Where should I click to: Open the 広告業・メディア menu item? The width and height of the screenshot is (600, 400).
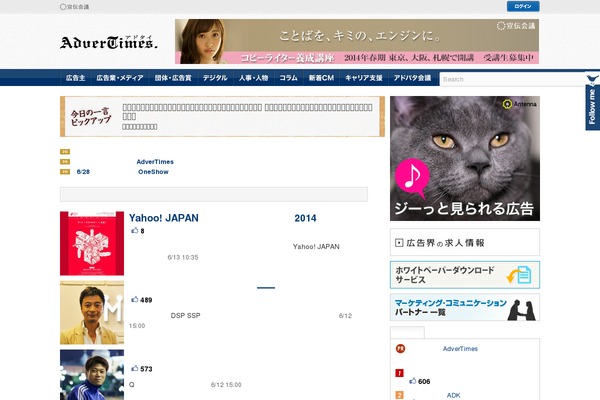pyautogui.click(x=120, y=78)
